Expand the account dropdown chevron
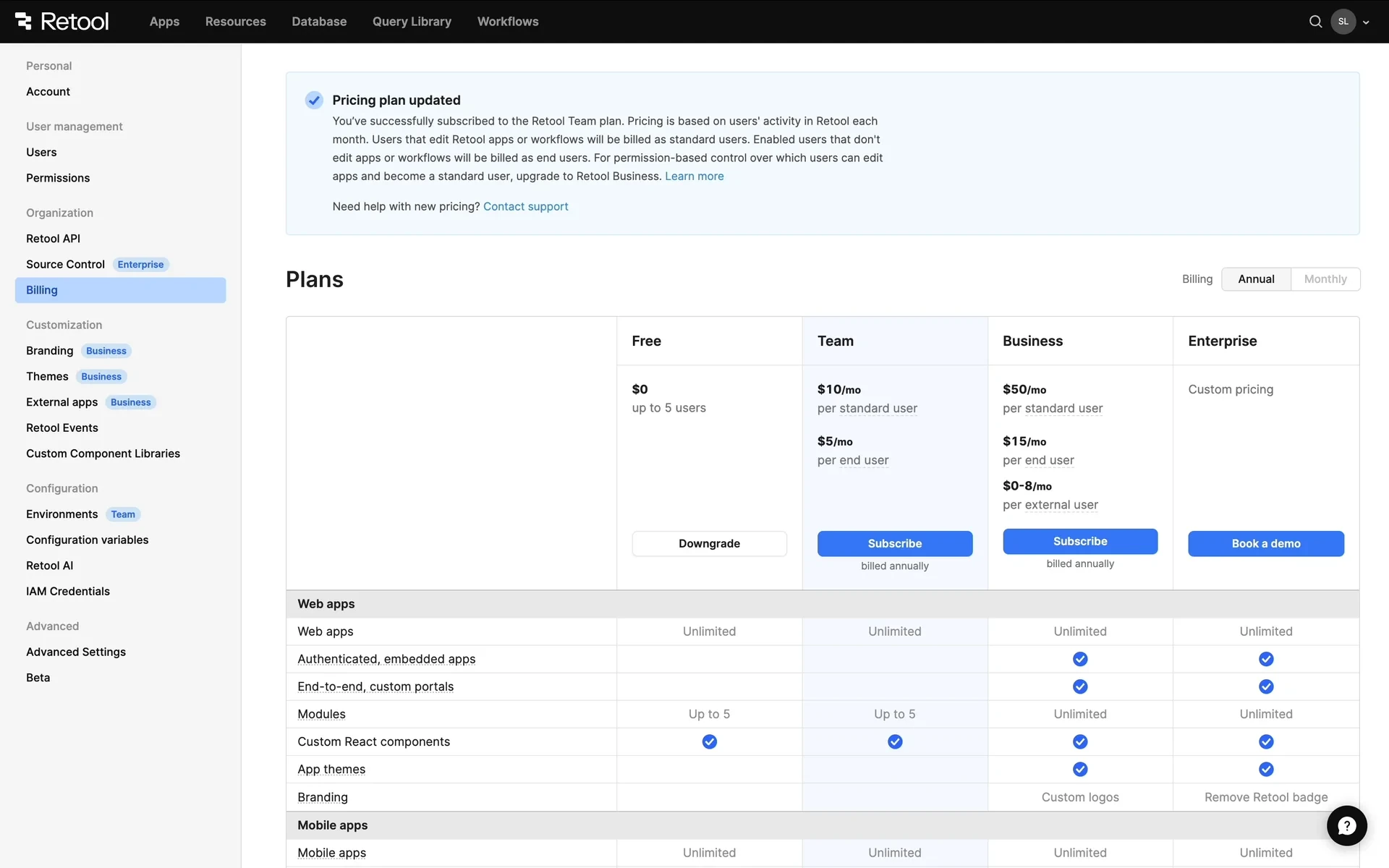This screenshot has width=1389, height=868. point(1366,22)
